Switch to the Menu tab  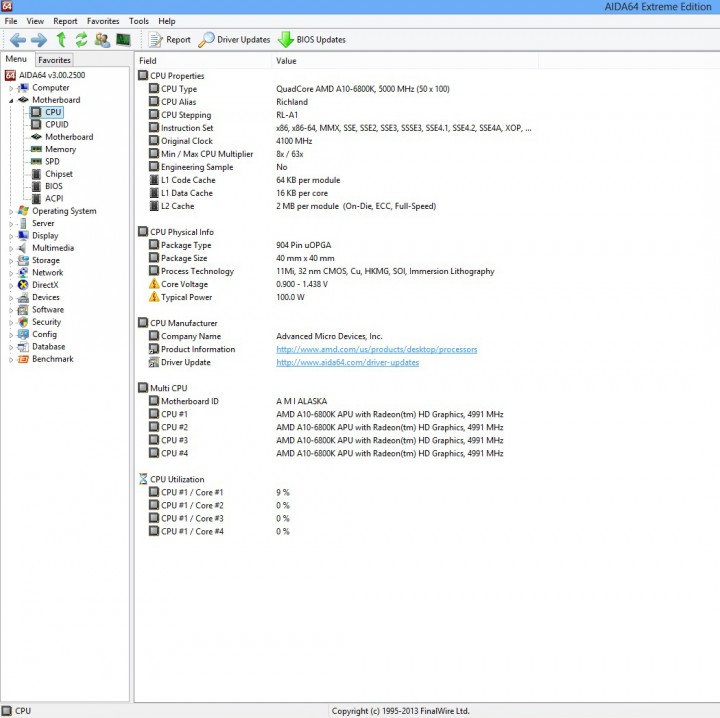pos(16,59)
